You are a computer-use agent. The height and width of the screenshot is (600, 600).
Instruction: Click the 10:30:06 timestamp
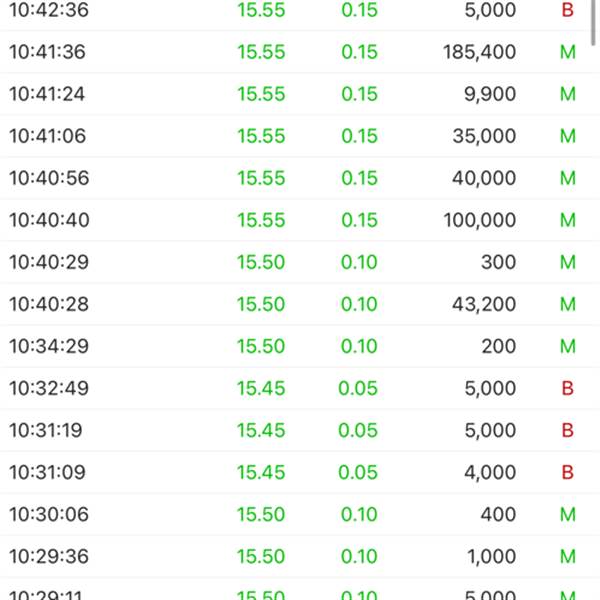[49, 514]
